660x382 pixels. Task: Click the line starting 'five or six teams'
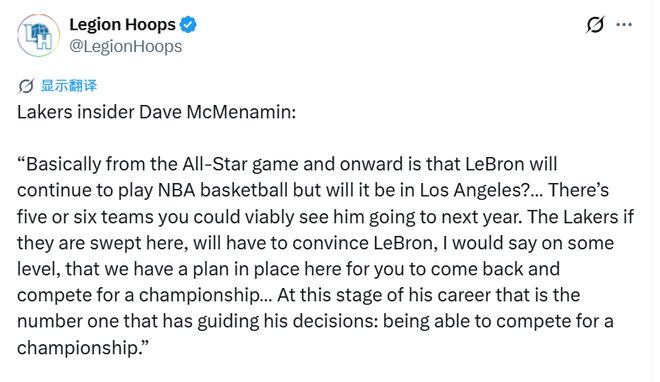[x=325, y=217]
